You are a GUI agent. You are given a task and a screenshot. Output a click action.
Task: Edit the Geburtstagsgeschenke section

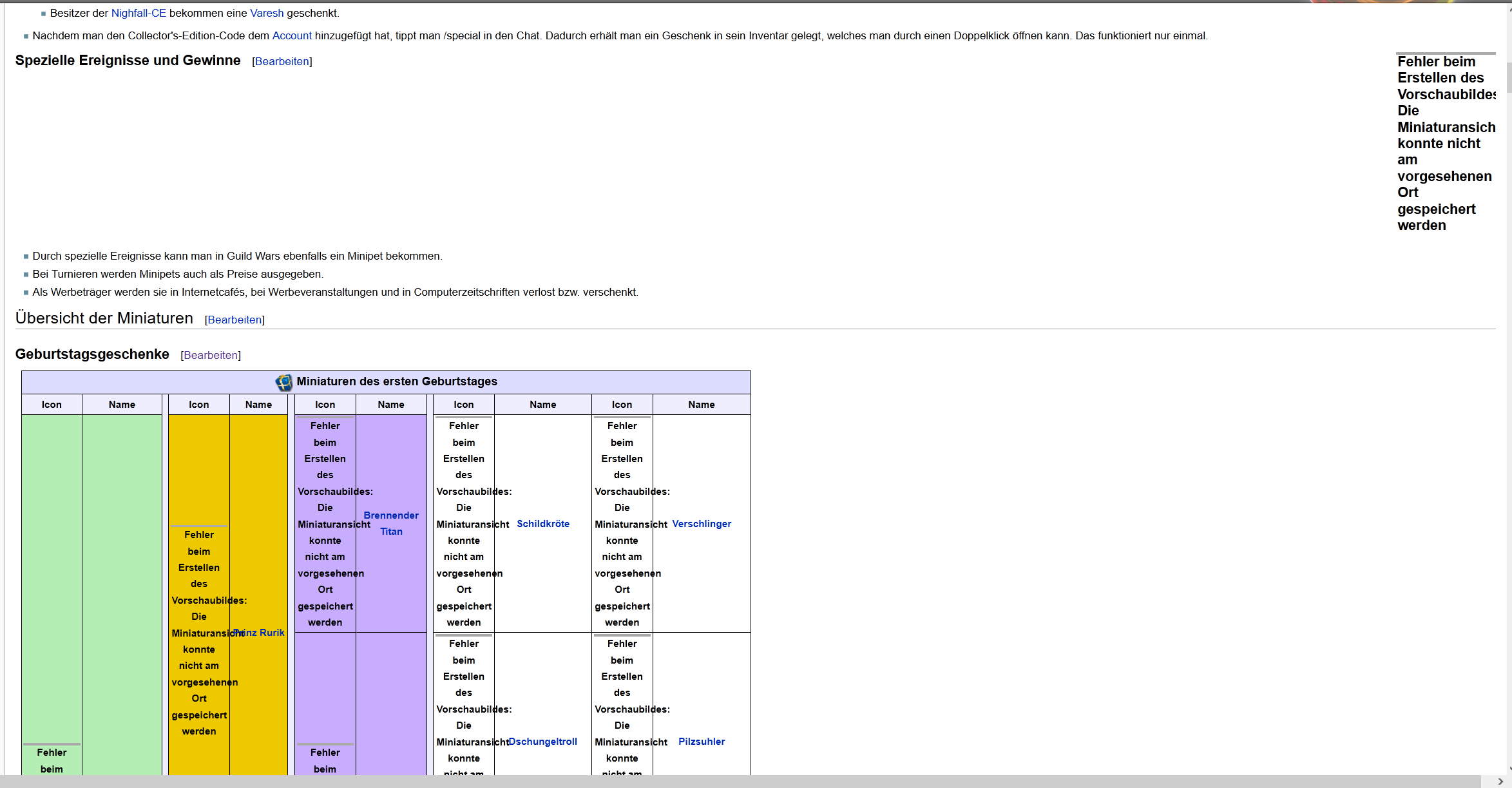[x=211, y=355]
